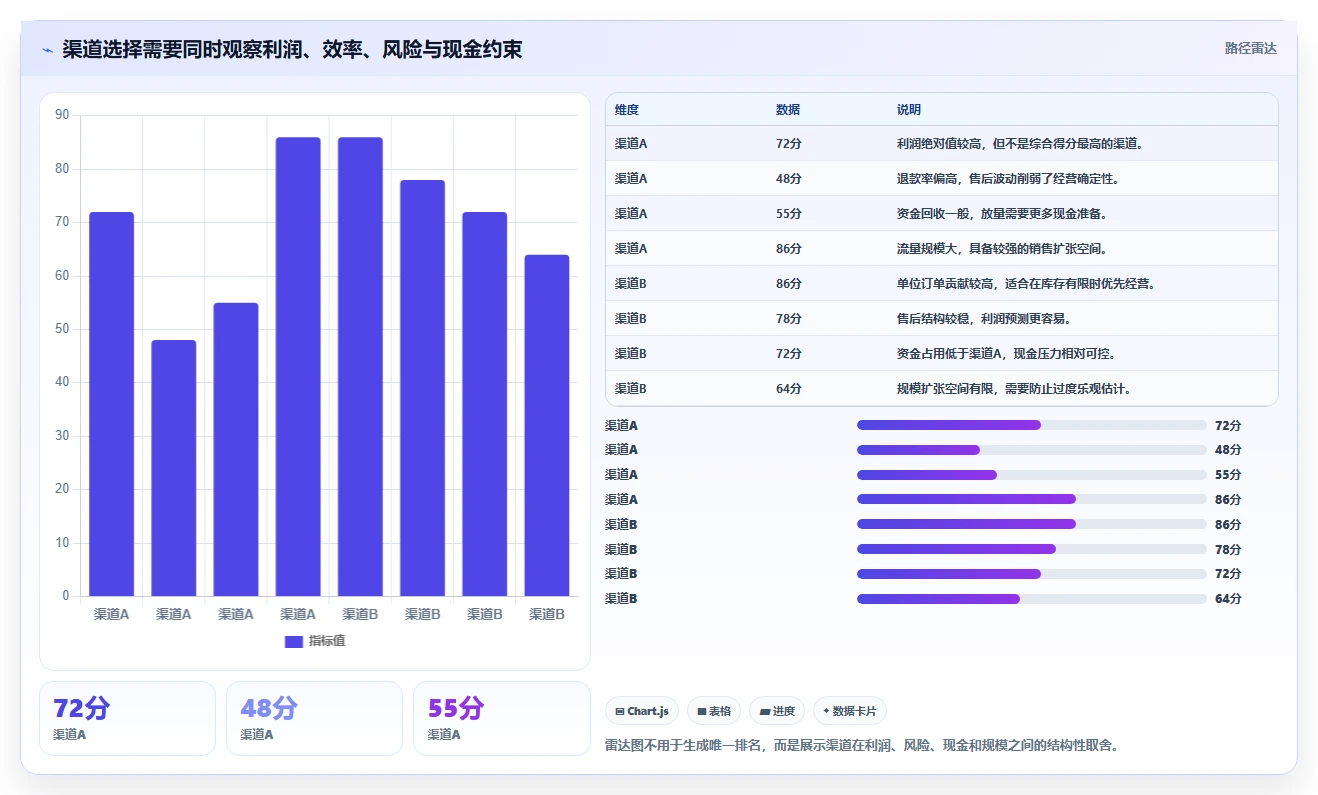Click the lightning icon beside the page title

tap(47, 50)
